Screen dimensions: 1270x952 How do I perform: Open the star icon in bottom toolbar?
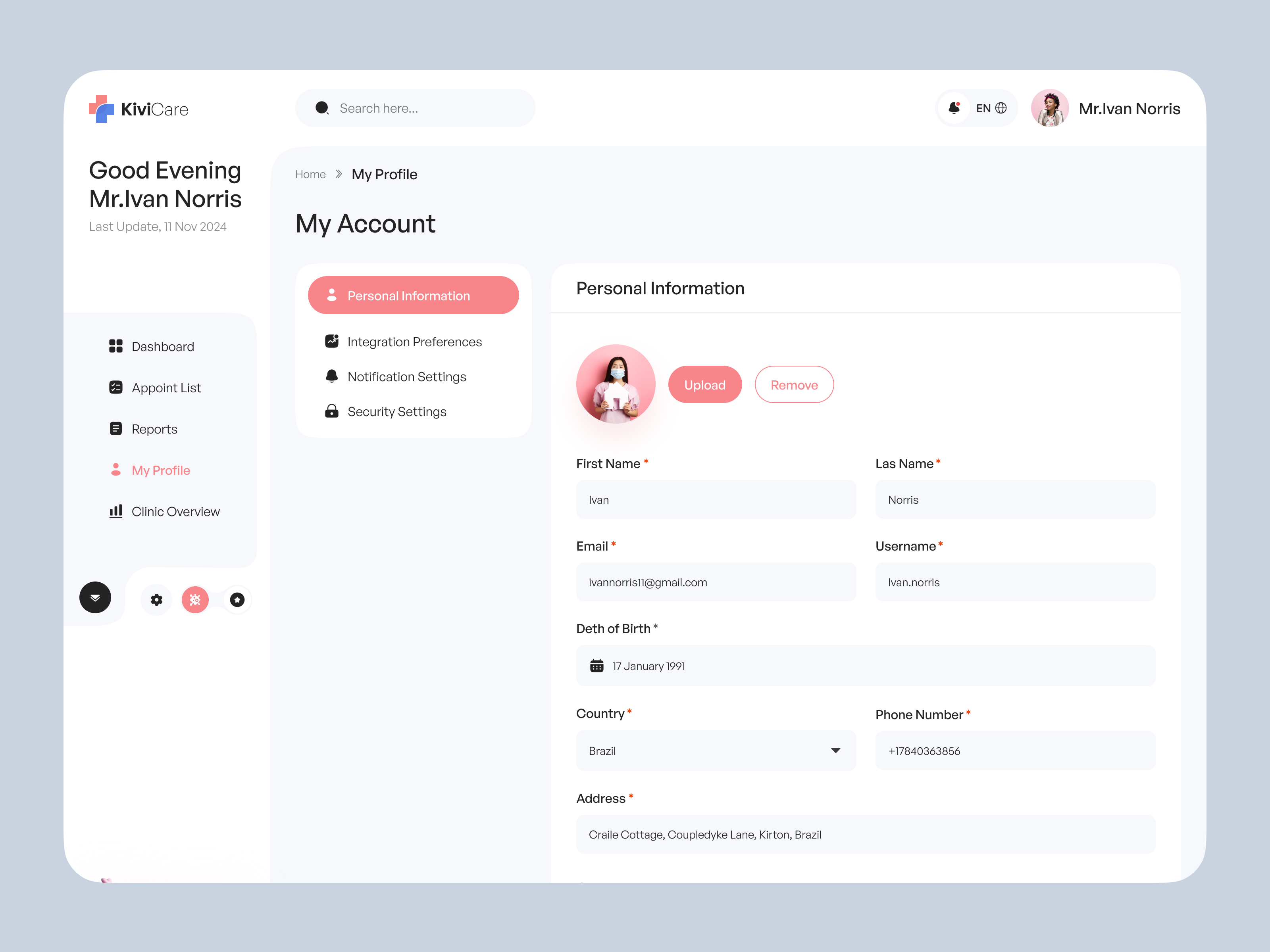tap(237, 600)
